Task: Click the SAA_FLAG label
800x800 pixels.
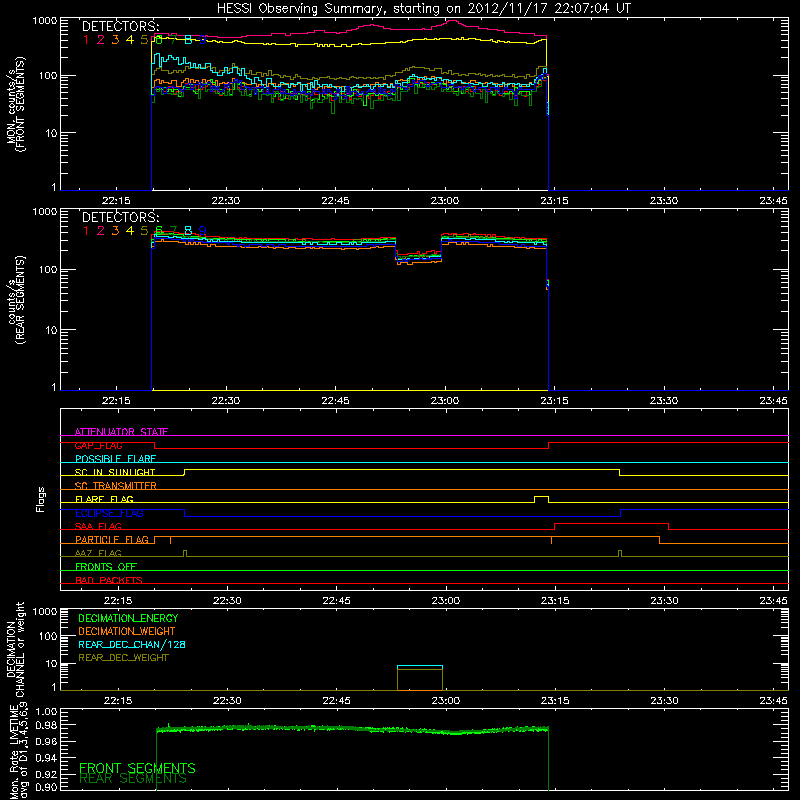Action: pos(98,526)
